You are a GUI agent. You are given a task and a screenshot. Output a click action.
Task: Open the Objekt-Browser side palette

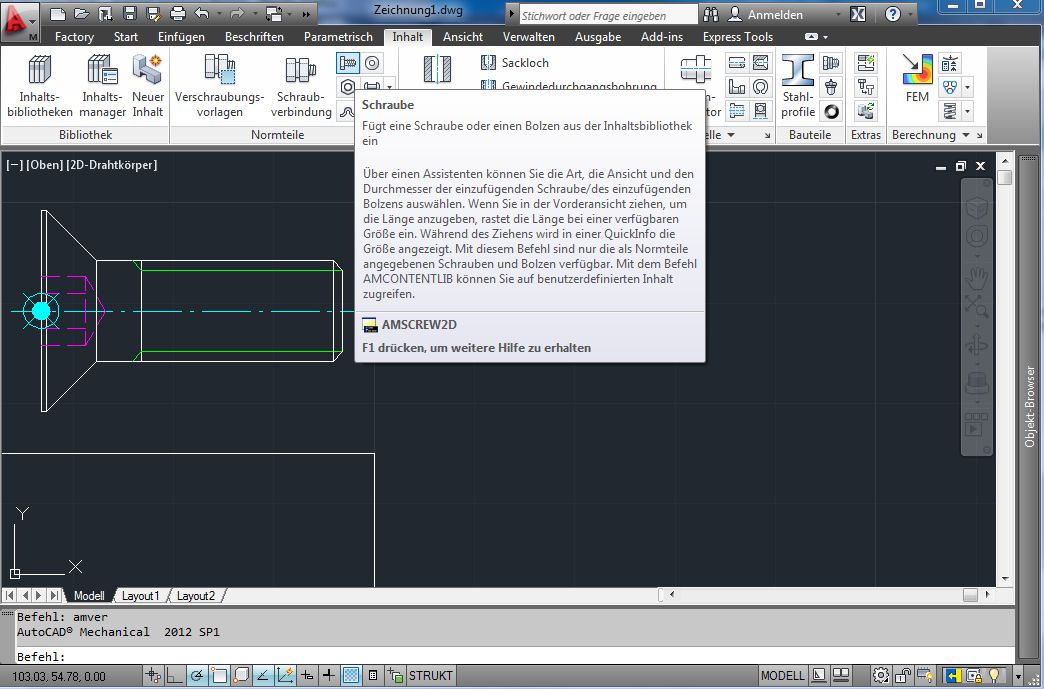tap(1030, 406)
